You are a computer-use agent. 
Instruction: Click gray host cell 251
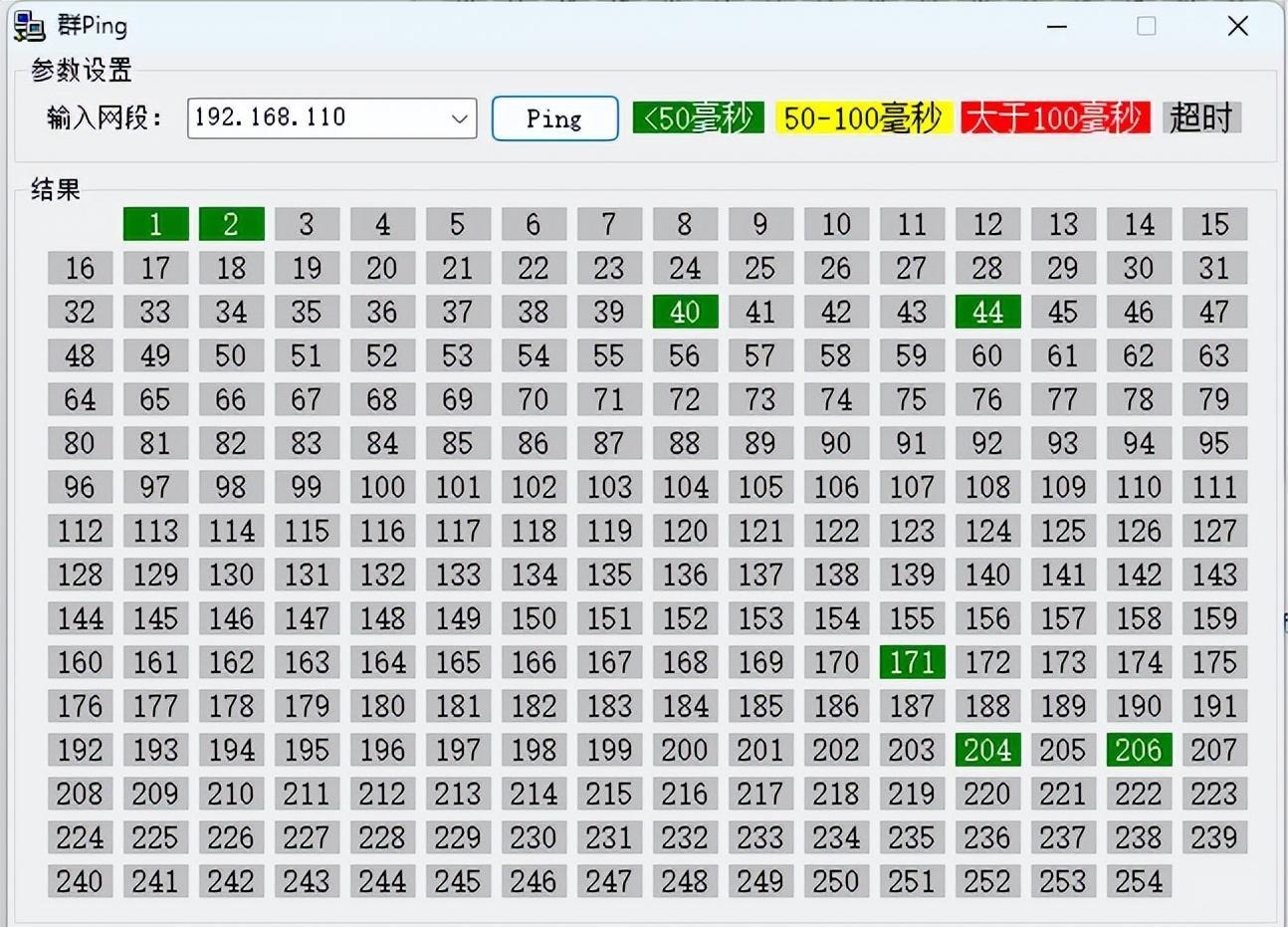(913, 881)
